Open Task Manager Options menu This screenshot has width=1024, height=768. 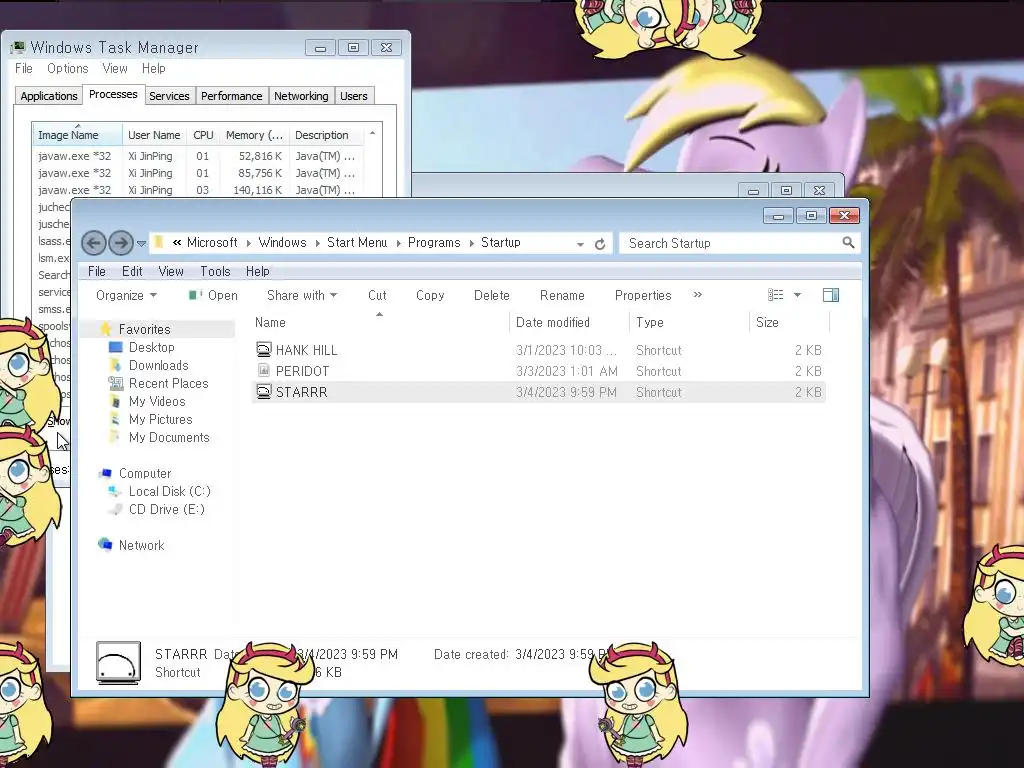pos(67,69)
